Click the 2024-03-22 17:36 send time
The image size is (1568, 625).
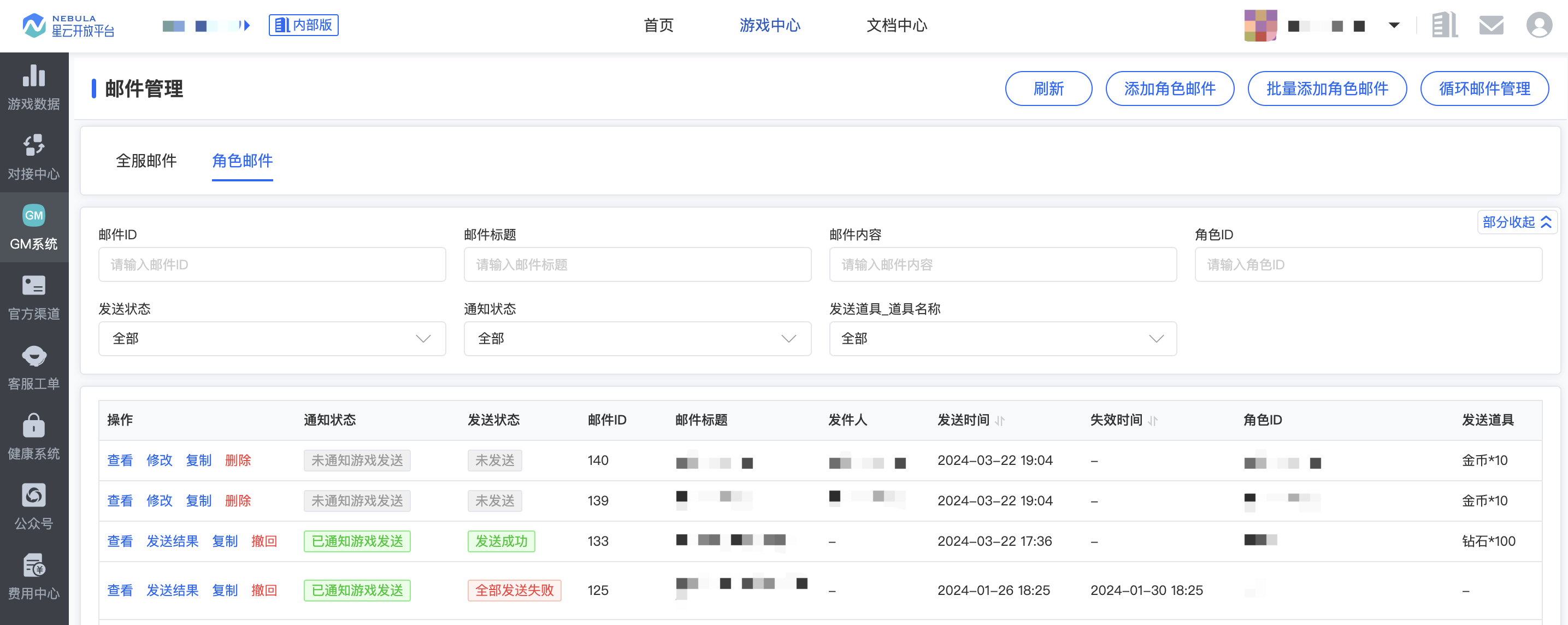994,541
